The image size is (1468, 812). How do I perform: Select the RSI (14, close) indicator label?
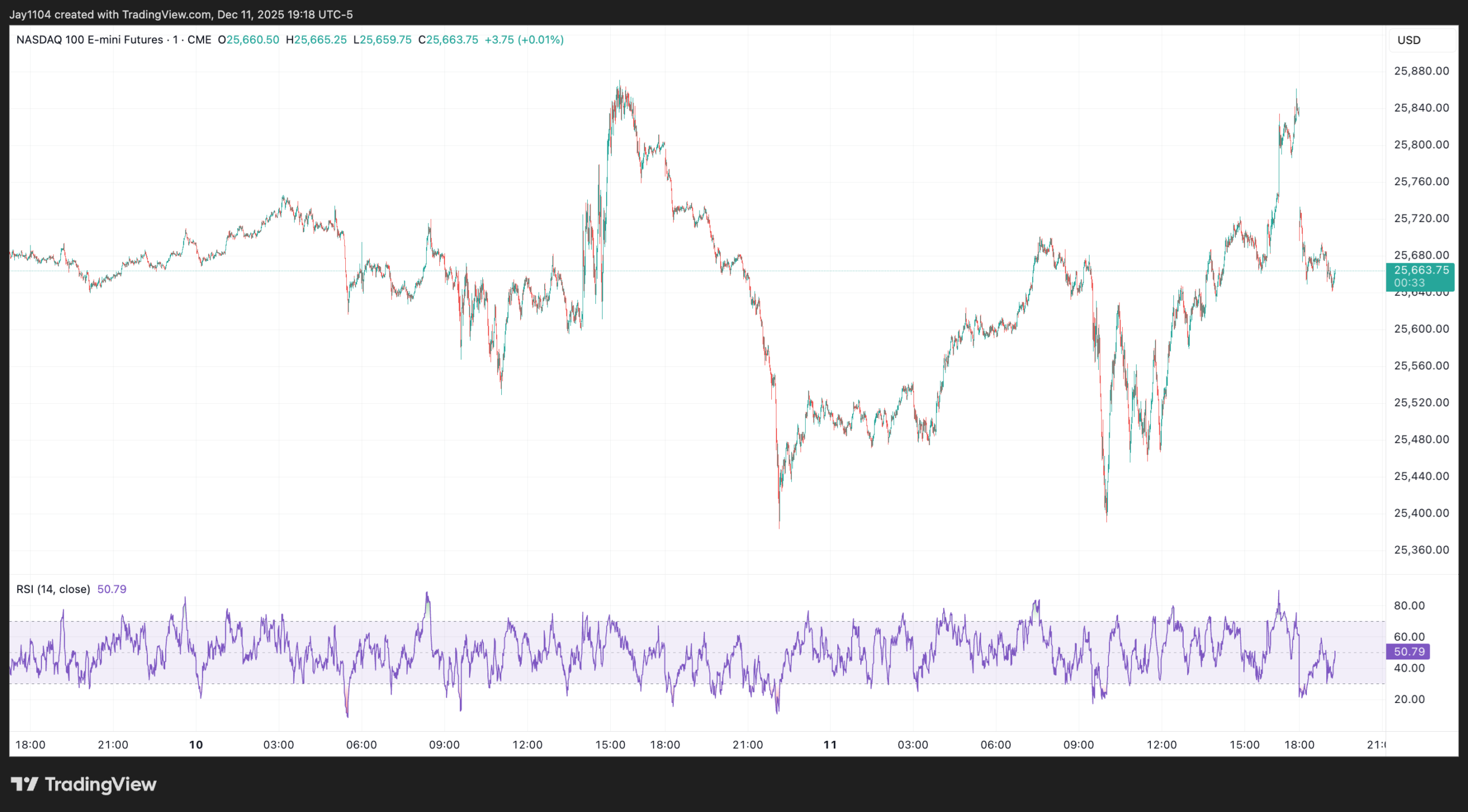(53, 589)
